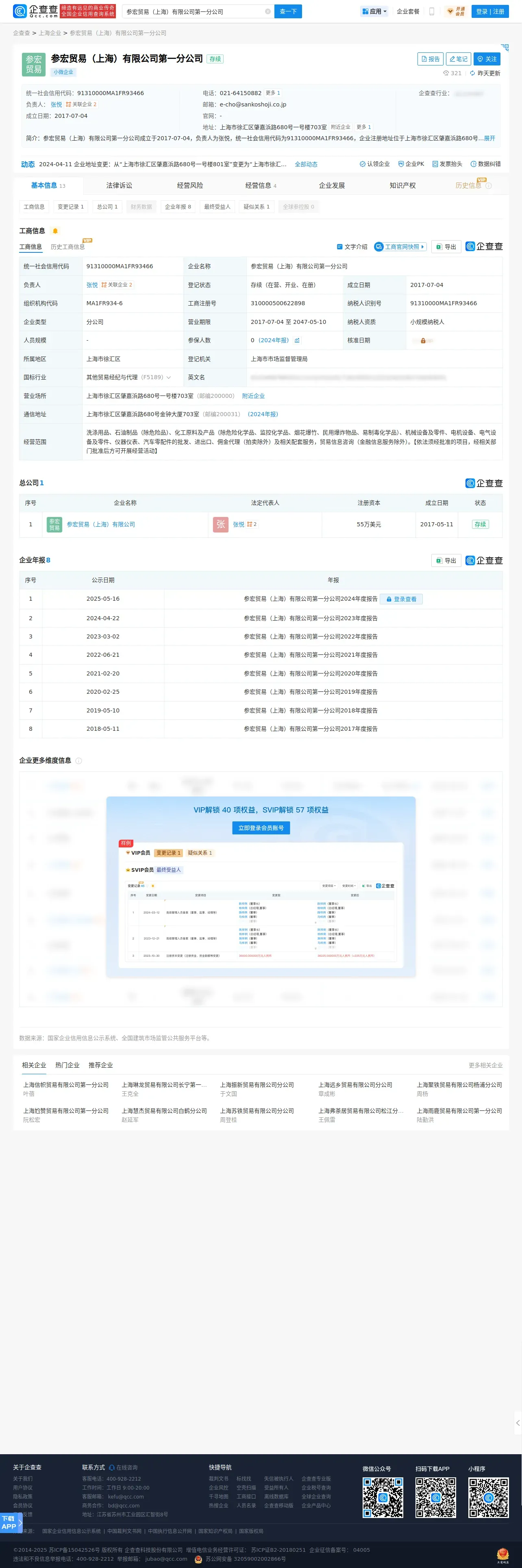
Task: Switch to 历史工商信息 VIP tab
Action: coord(68,246)
